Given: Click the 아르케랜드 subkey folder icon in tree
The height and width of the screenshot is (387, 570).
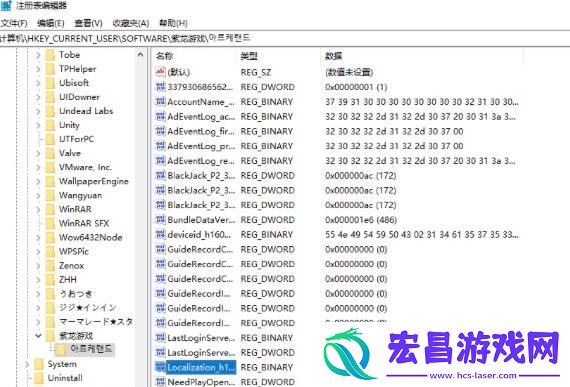Looking at the screenshot, I should tap(61, 350).
